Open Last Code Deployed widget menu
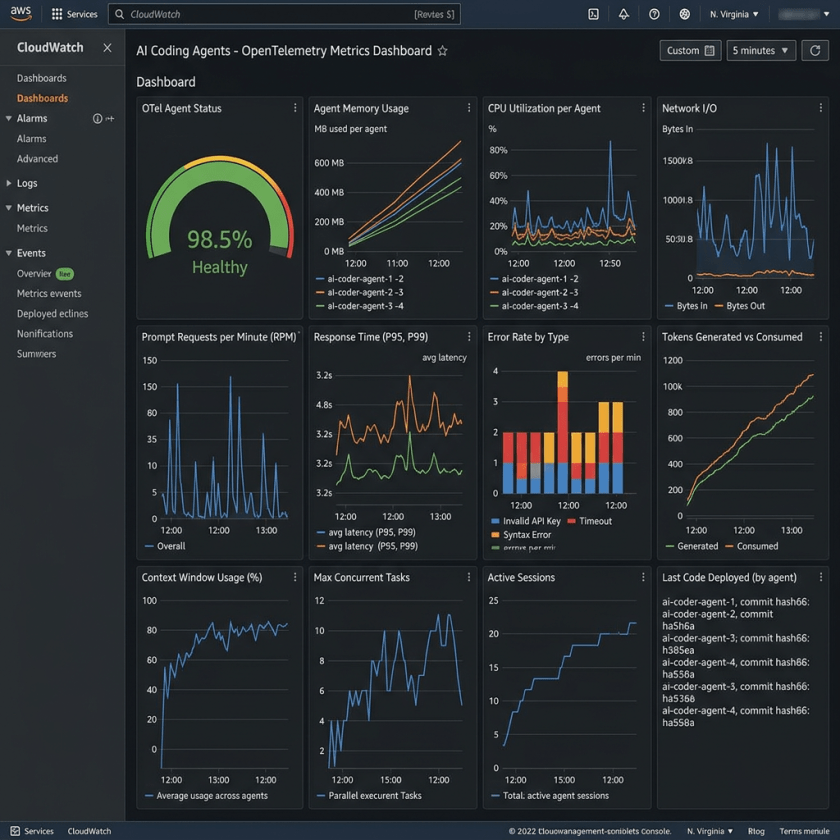 coord(820,577)
